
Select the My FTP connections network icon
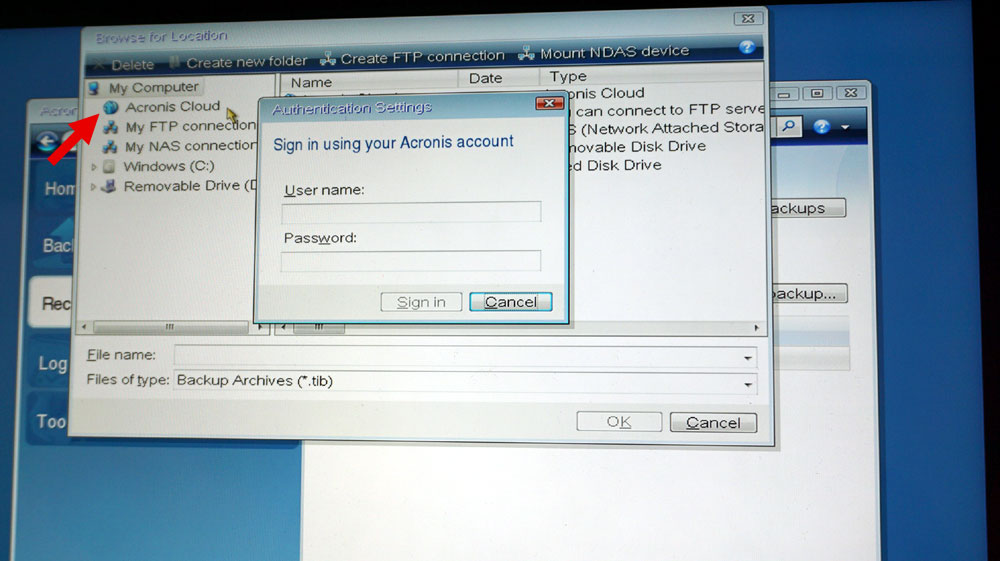point(111,127)
